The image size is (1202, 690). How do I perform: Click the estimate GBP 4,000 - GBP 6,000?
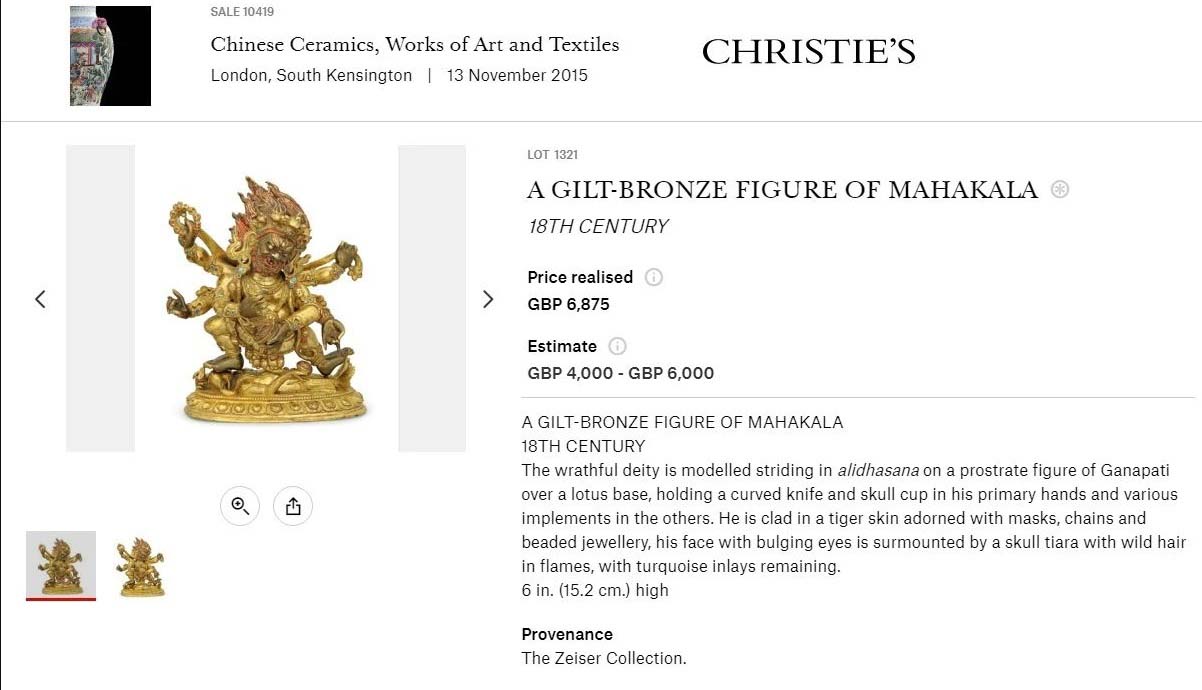coord(621,373)
